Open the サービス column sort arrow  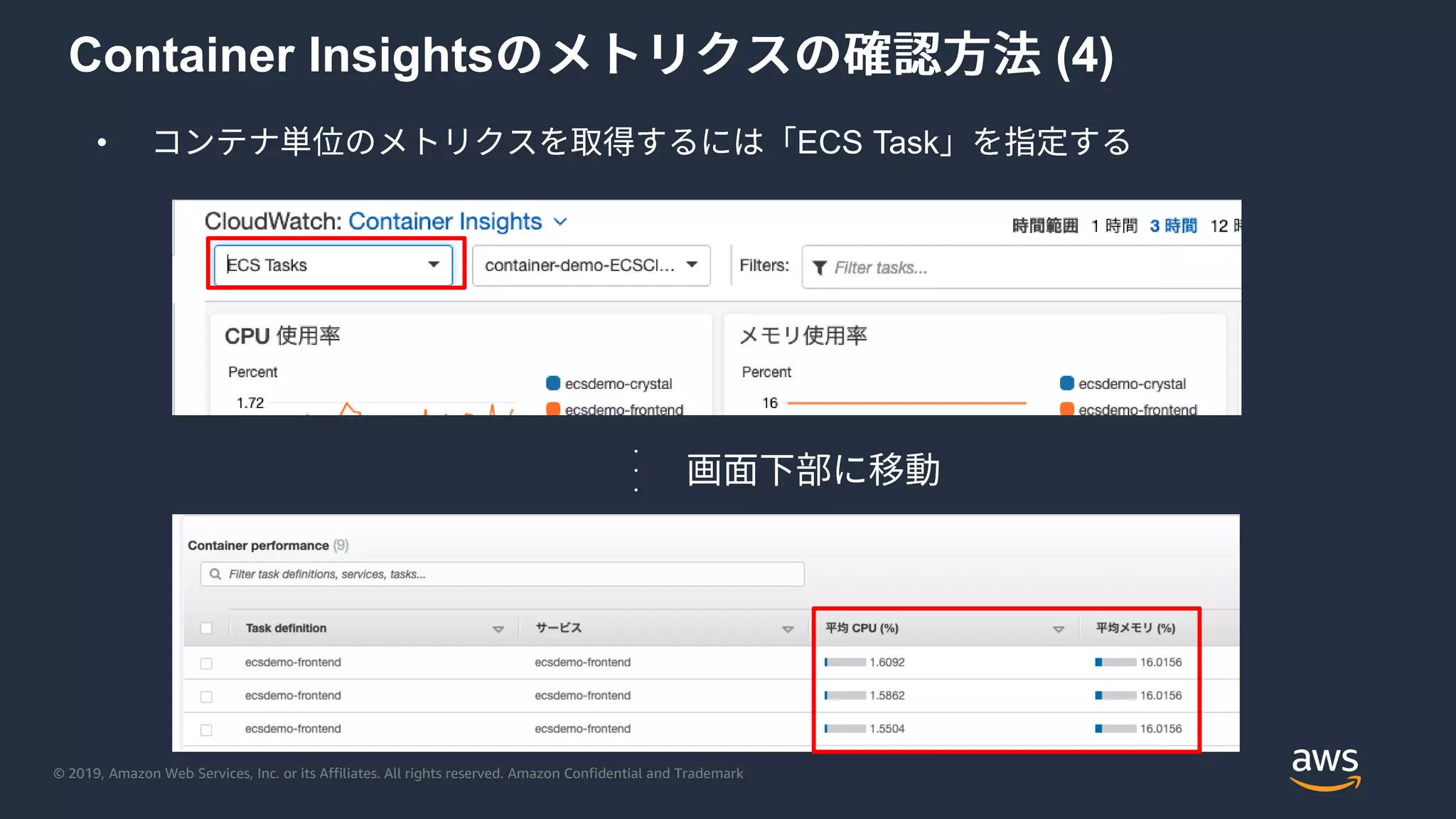coord(788,629)
